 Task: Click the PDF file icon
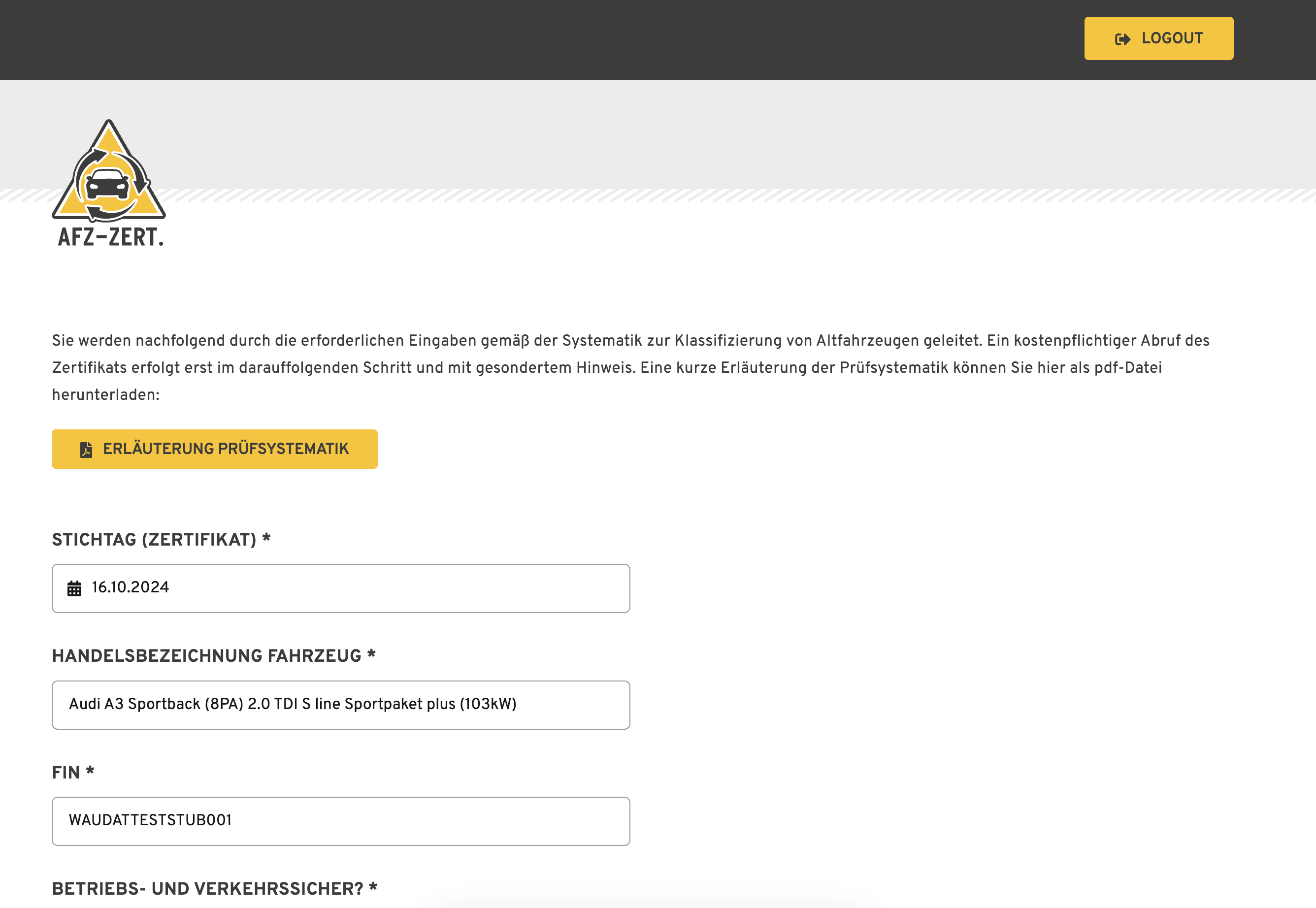86,450
